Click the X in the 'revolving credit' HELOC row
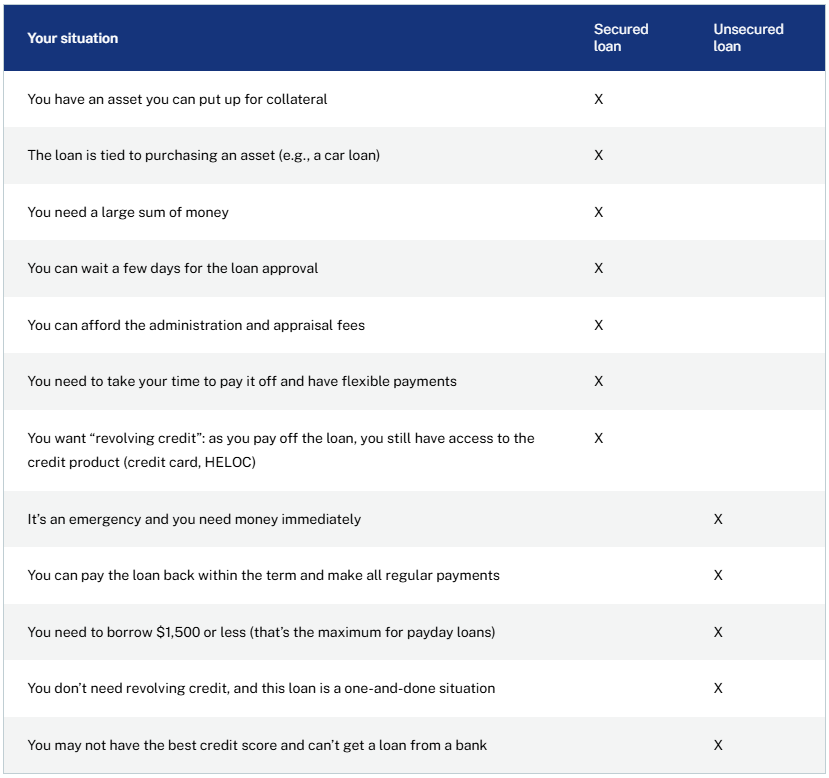This screenshot has width=829, height=778. pyautogui.click(x=599, y=438)
